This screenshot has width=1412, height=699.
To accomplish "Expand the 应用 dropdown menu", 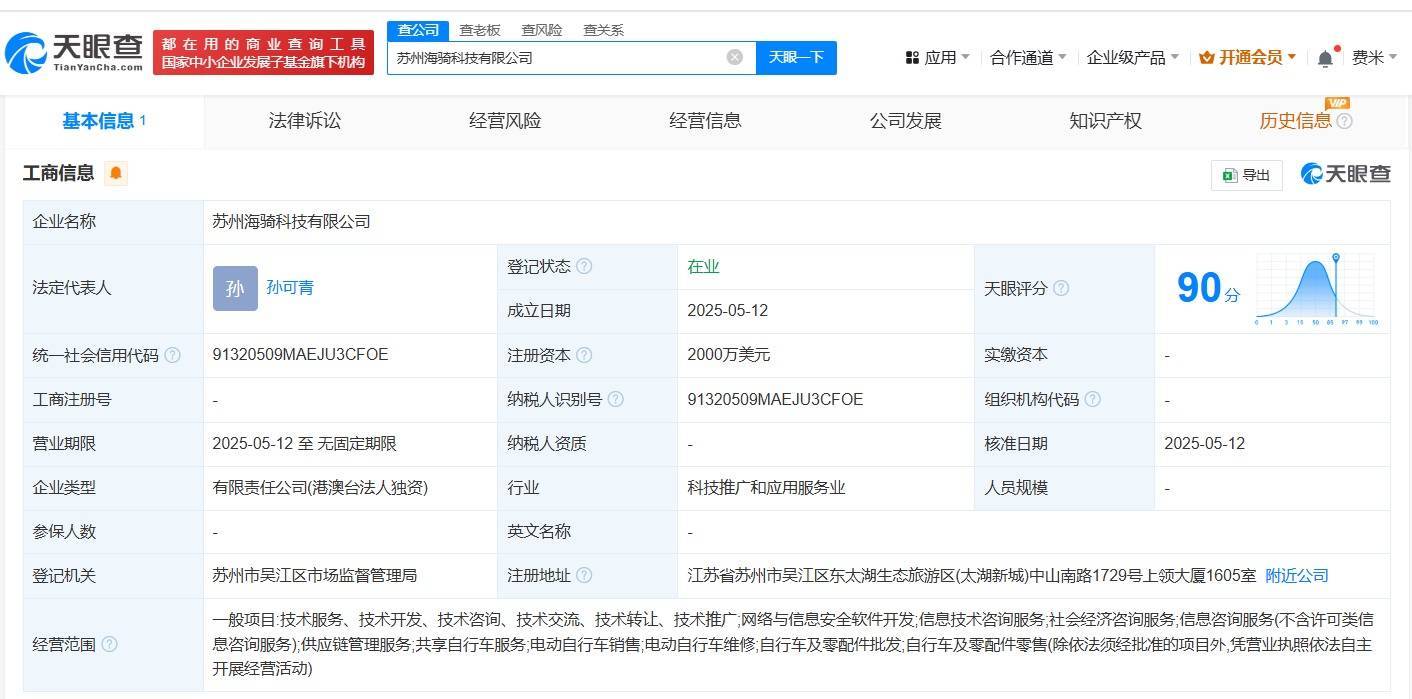I will [x=937, y=58].
